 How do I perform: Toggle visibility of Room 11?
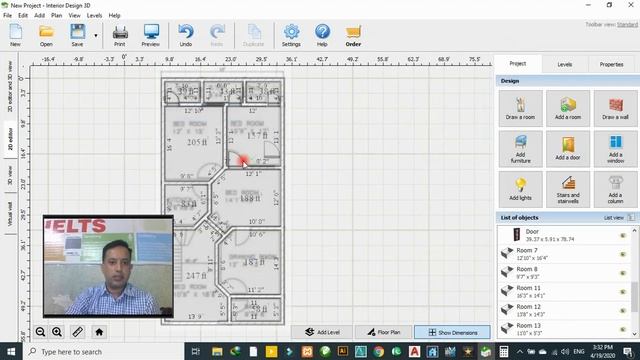(623, 292)
